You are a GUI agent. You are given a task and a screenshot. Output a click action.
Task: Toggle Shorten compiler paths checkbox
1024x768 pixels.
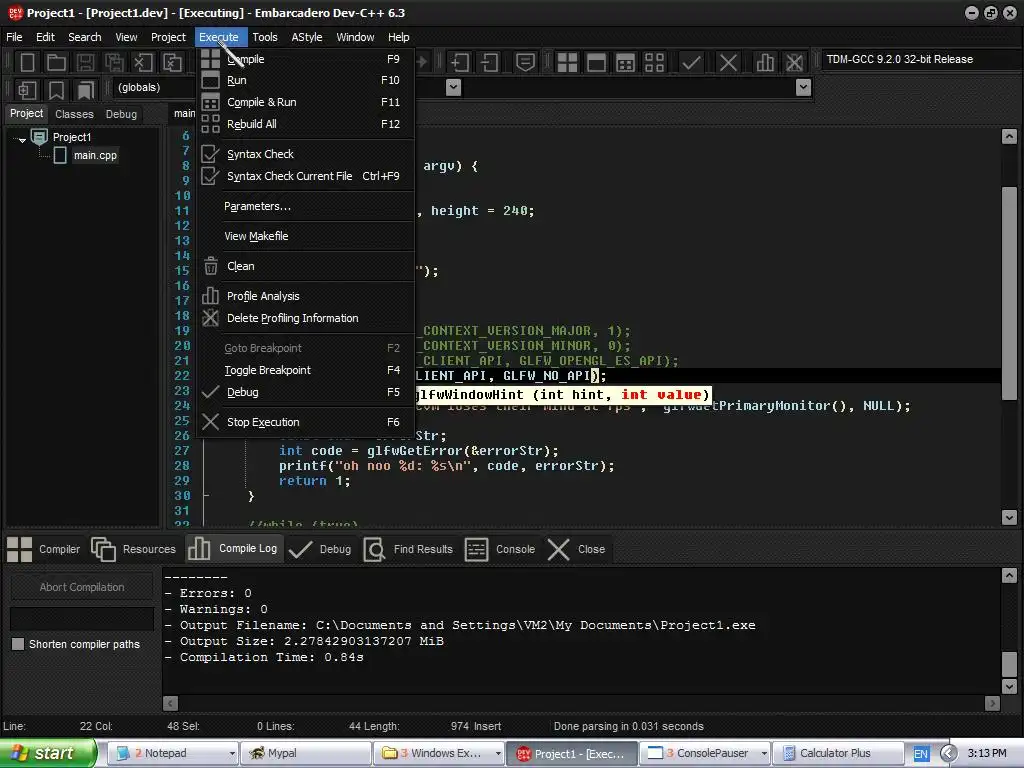[x=18, y=644]
